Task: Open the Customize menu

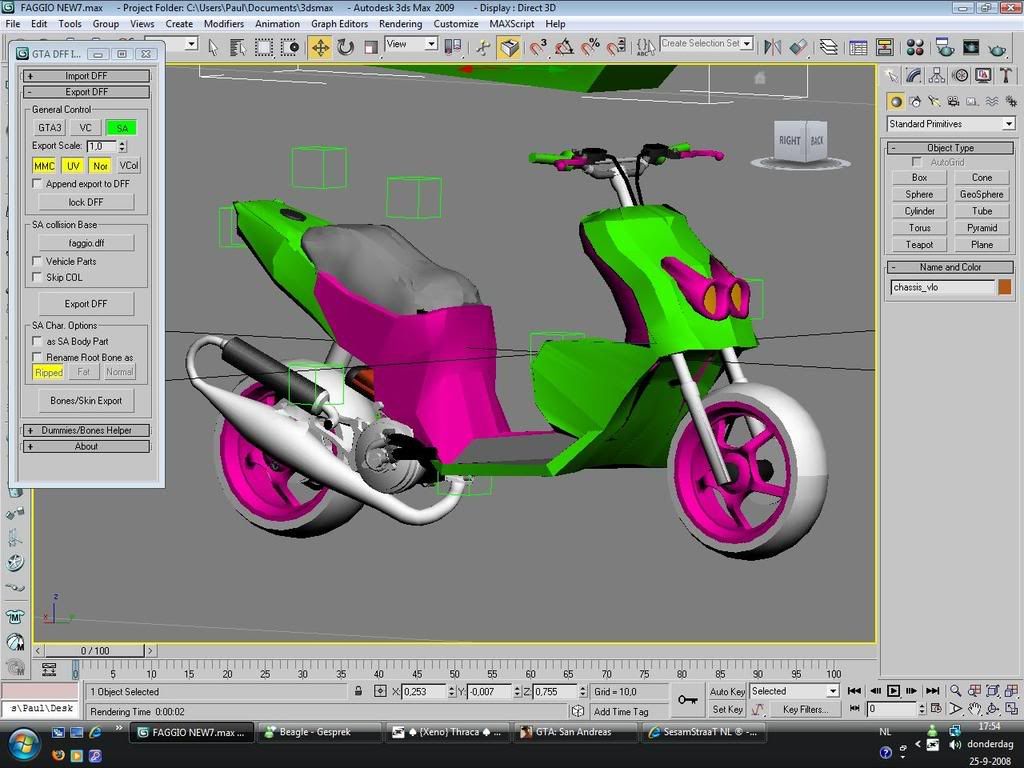Action: pos(456,24)
